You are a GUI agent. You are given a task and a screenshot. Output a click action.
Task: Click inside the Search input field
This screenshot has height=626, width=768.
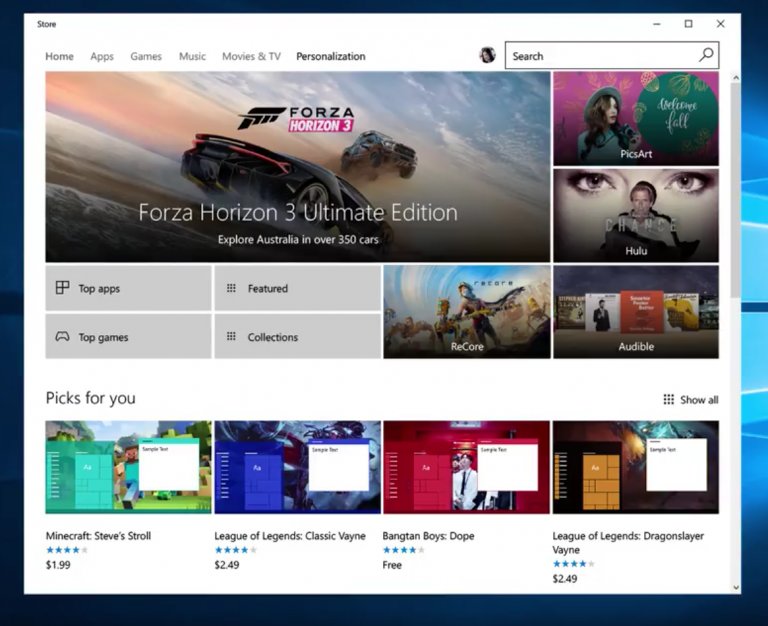point(600,56)
